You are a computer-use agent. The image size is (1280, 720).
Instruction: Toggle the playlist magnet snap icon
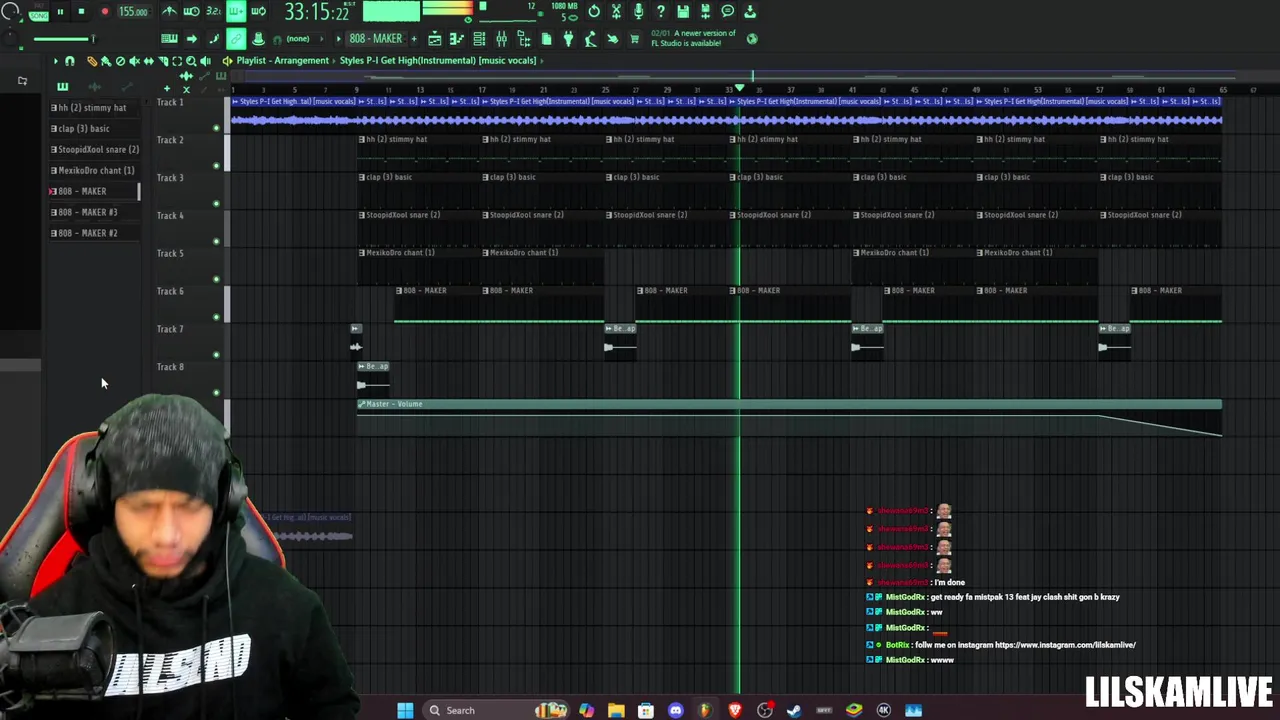(70, 61)
